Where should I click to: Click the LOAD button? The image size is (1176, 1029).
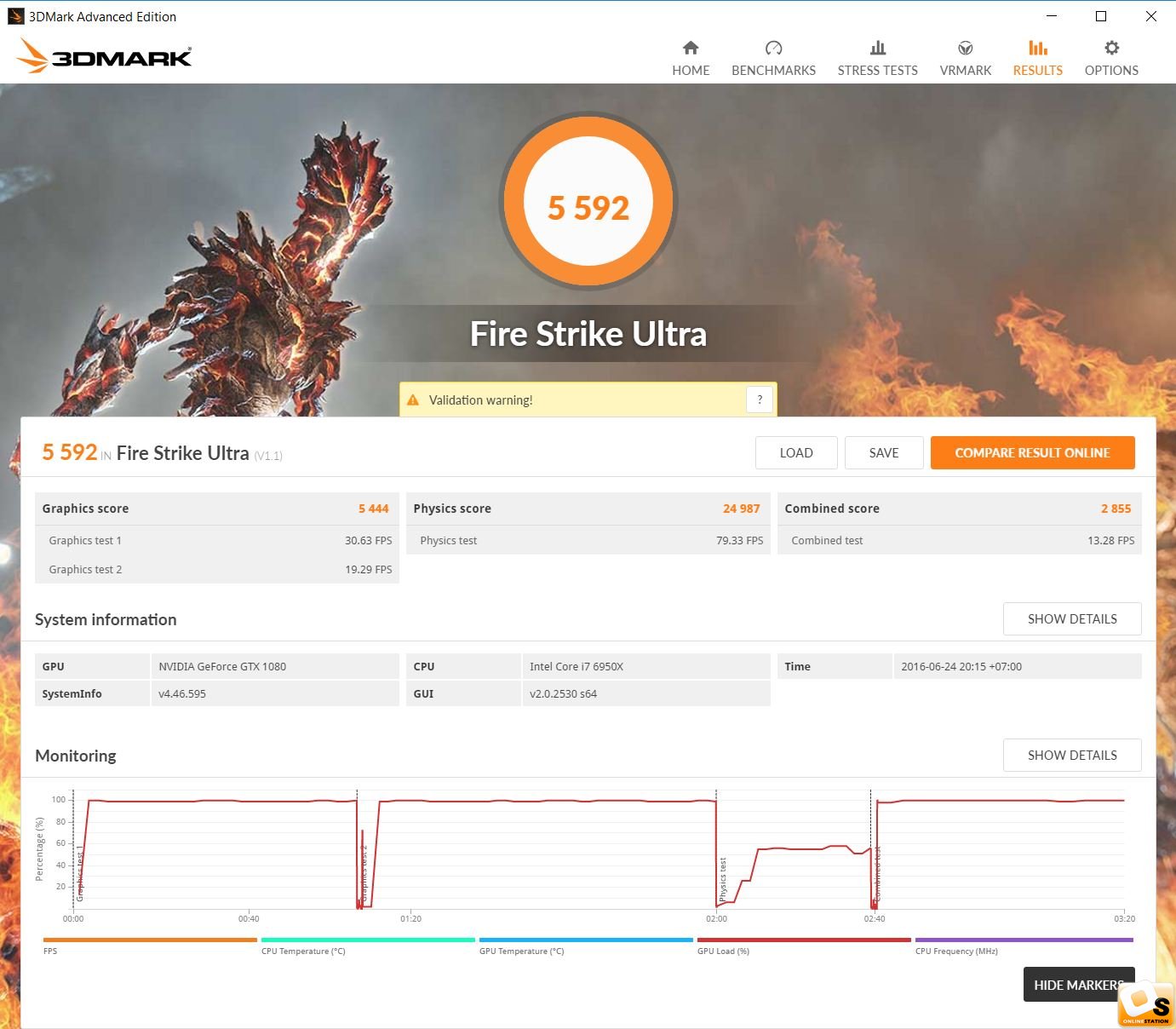coord(796,453)
